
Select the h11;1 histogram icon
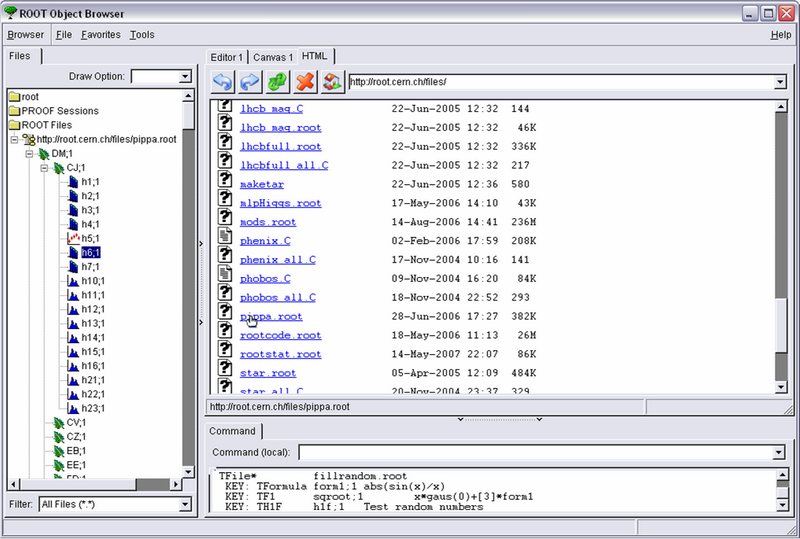pyautogui.click(x=73, y=295)
